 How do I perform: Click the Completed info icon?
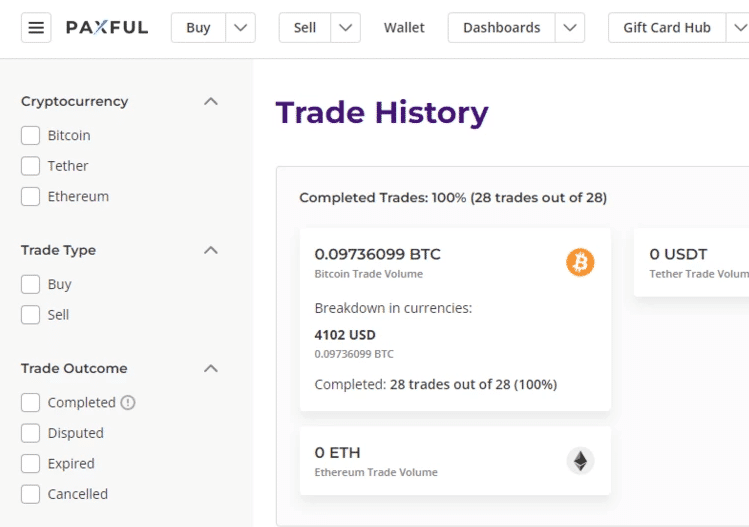(x=128, y=402)
